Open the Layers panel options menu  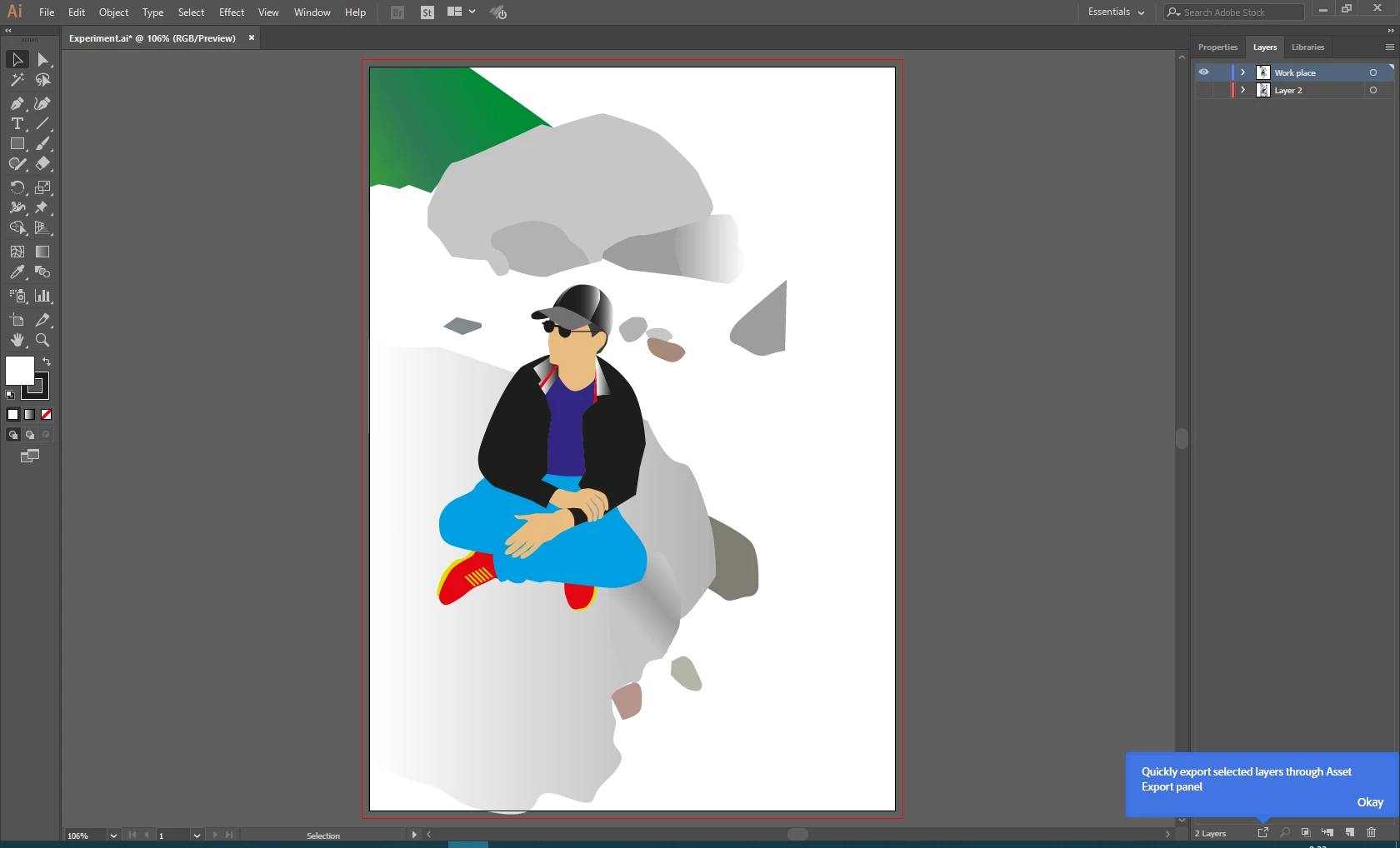(x=1389, y=47)
